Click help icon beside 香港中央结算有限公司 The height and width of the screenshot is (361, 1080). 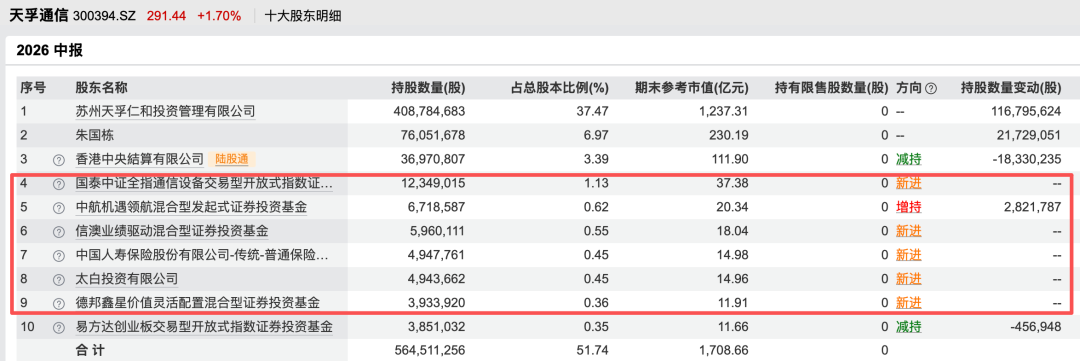59,159
